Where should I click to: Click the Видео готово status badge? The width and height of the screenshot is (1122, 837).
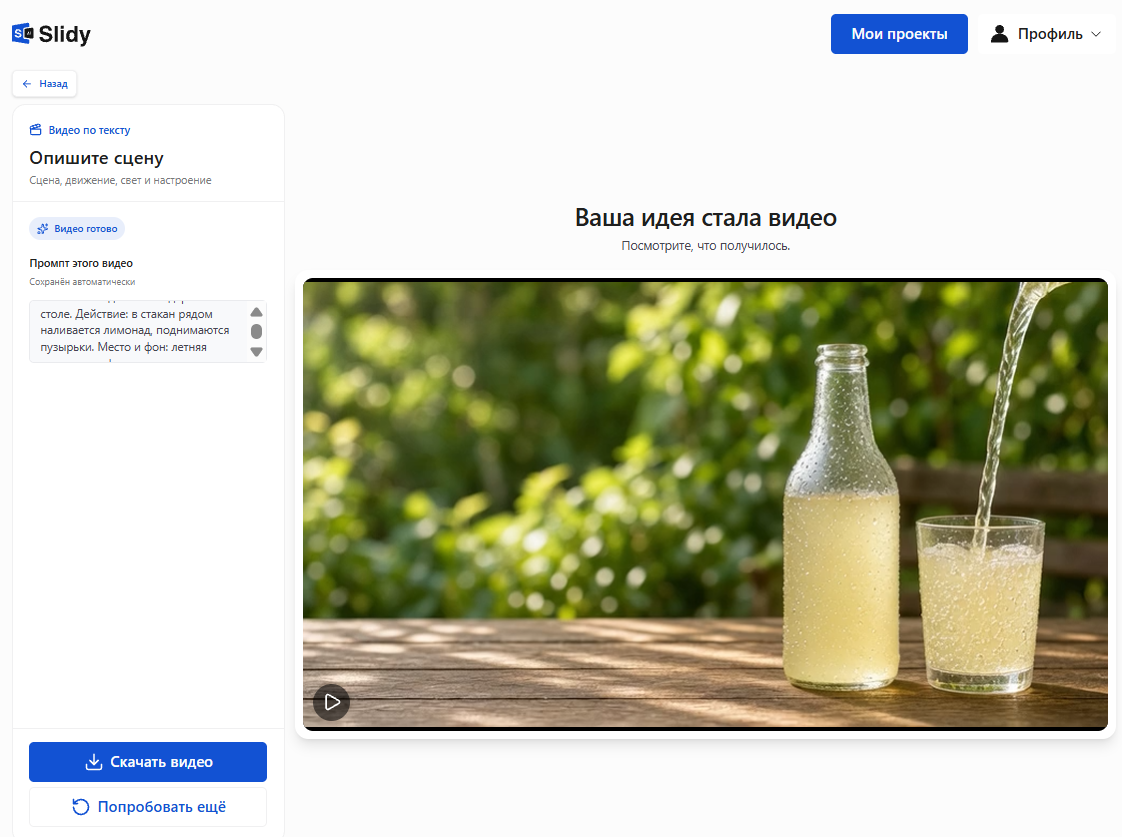[77, 229]
